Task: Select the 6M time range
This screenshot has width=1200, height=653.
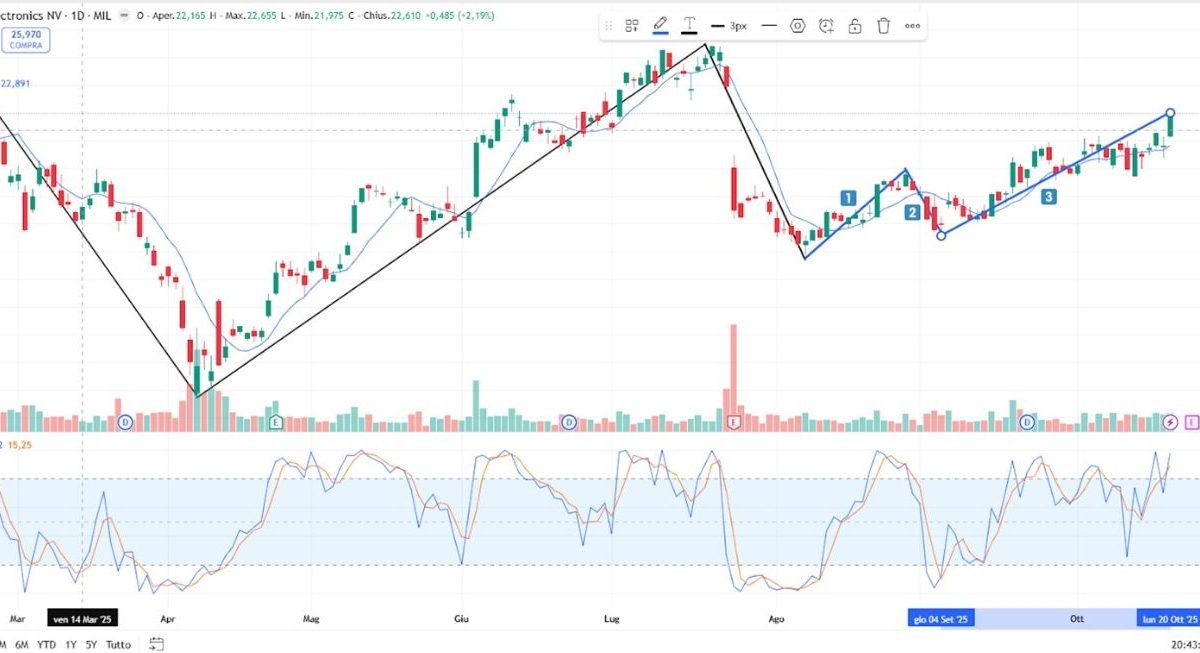Action: (21, 645)
